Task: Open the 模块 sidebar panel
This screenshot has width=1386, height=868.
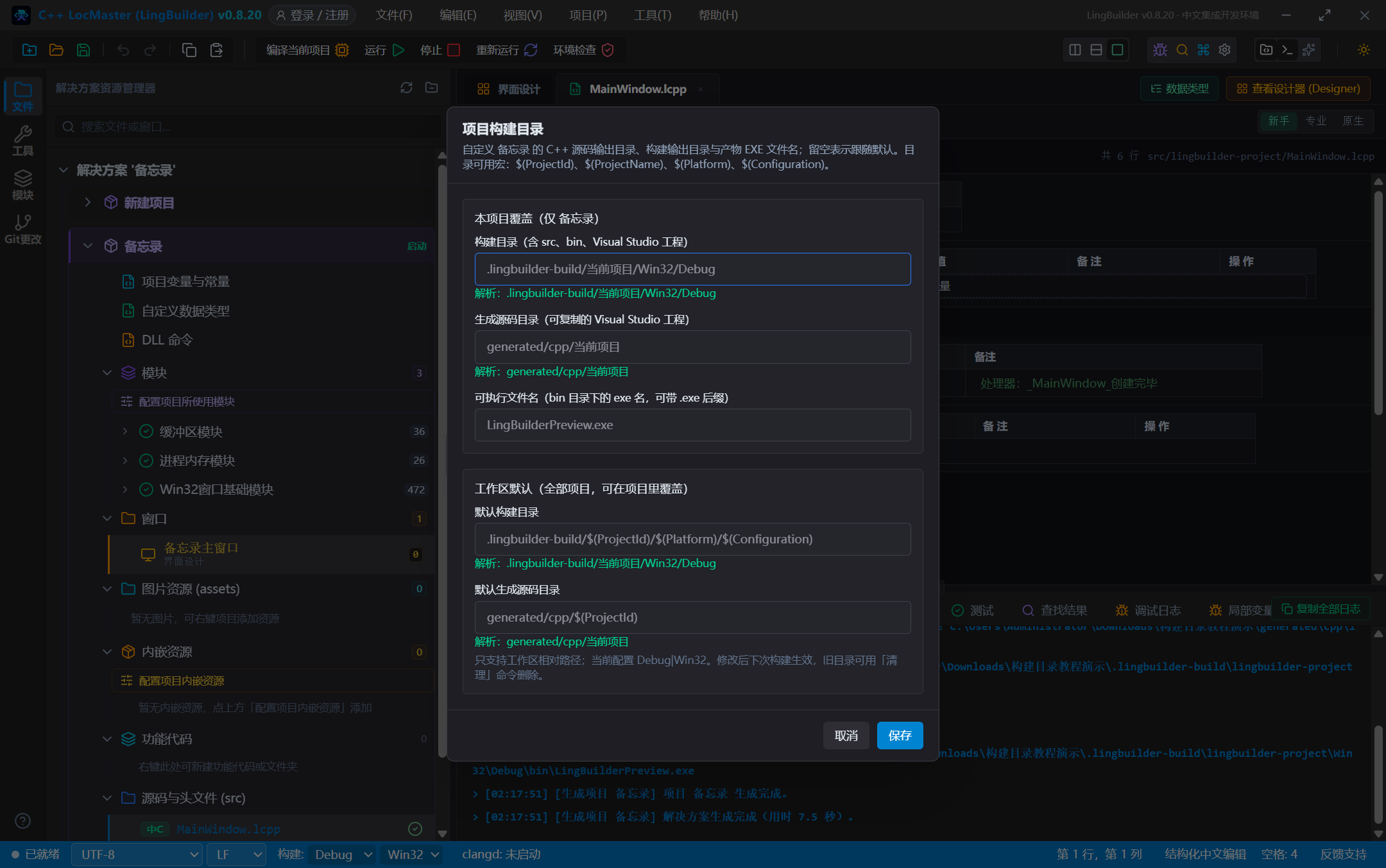Action: (23, 185)
